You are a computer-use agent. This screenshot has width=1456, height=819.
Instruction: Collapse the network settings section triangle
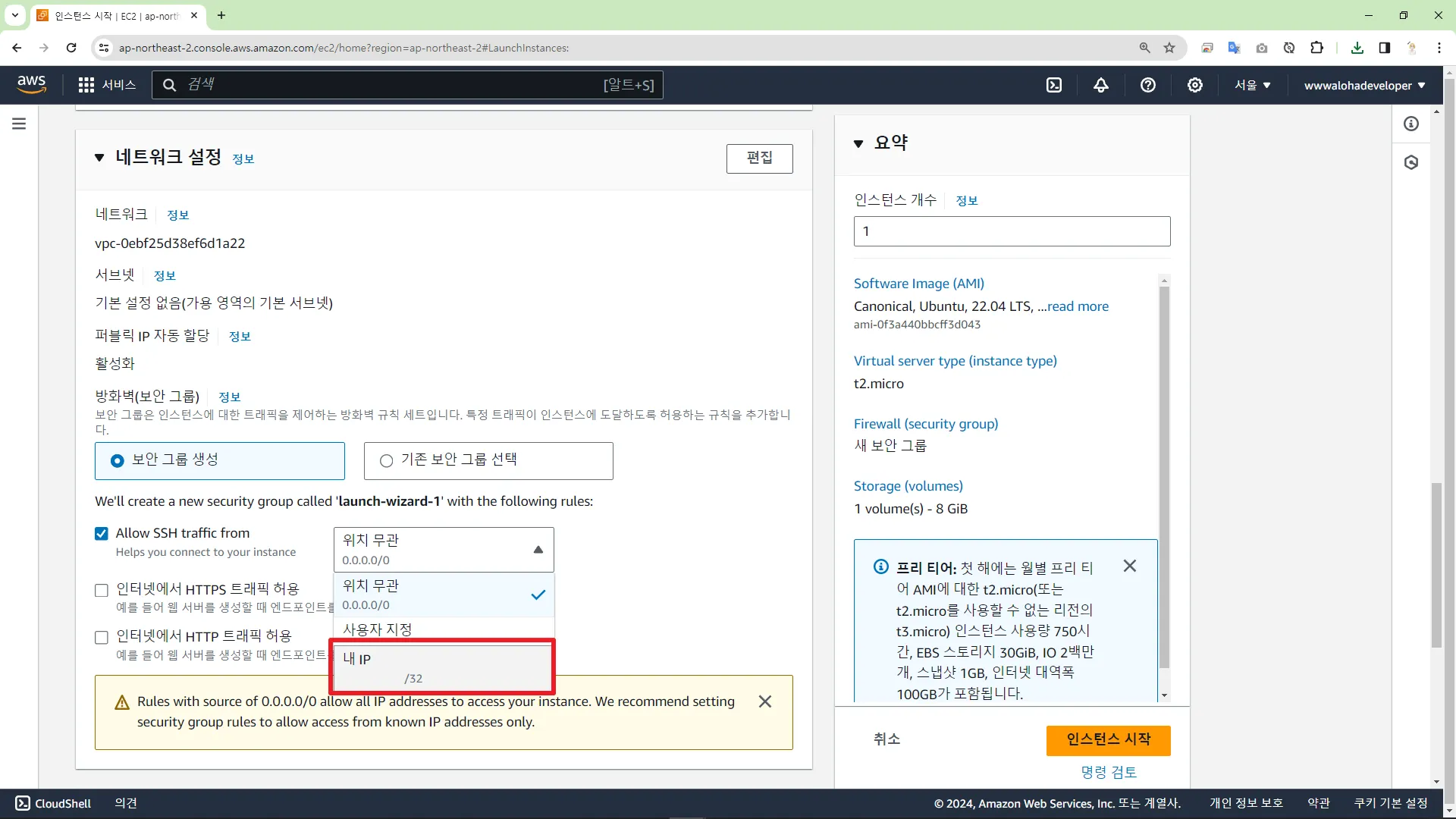click(99, 158)
